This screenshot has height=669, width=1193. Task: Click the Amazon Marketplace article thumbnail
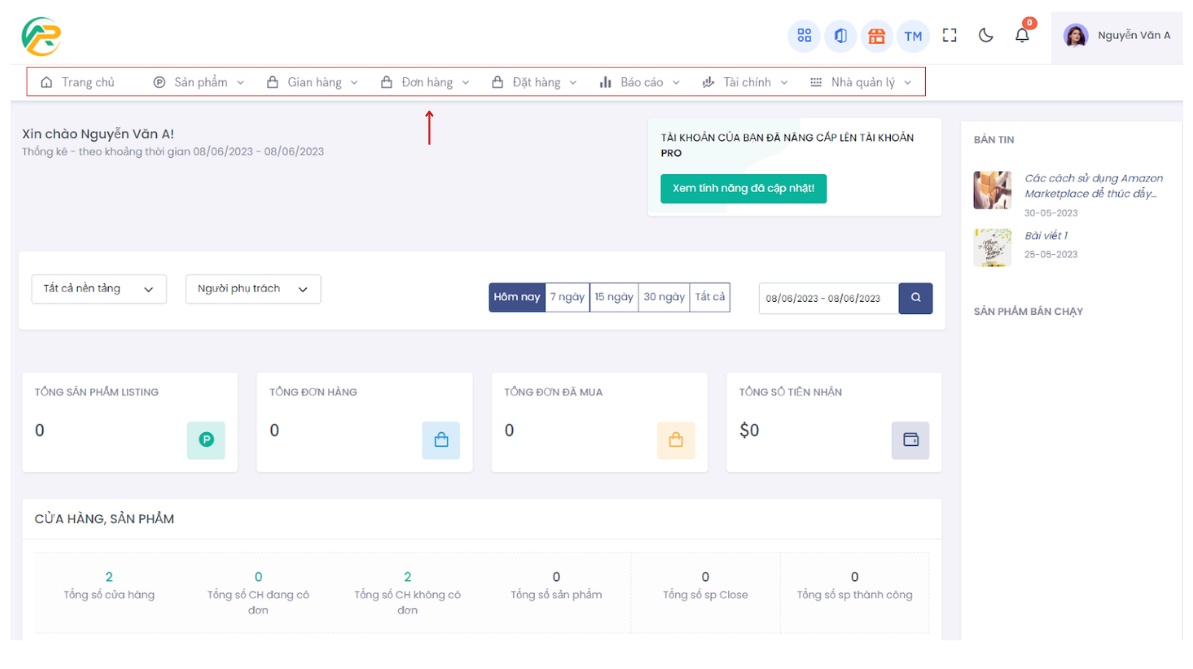click(992, 190)
